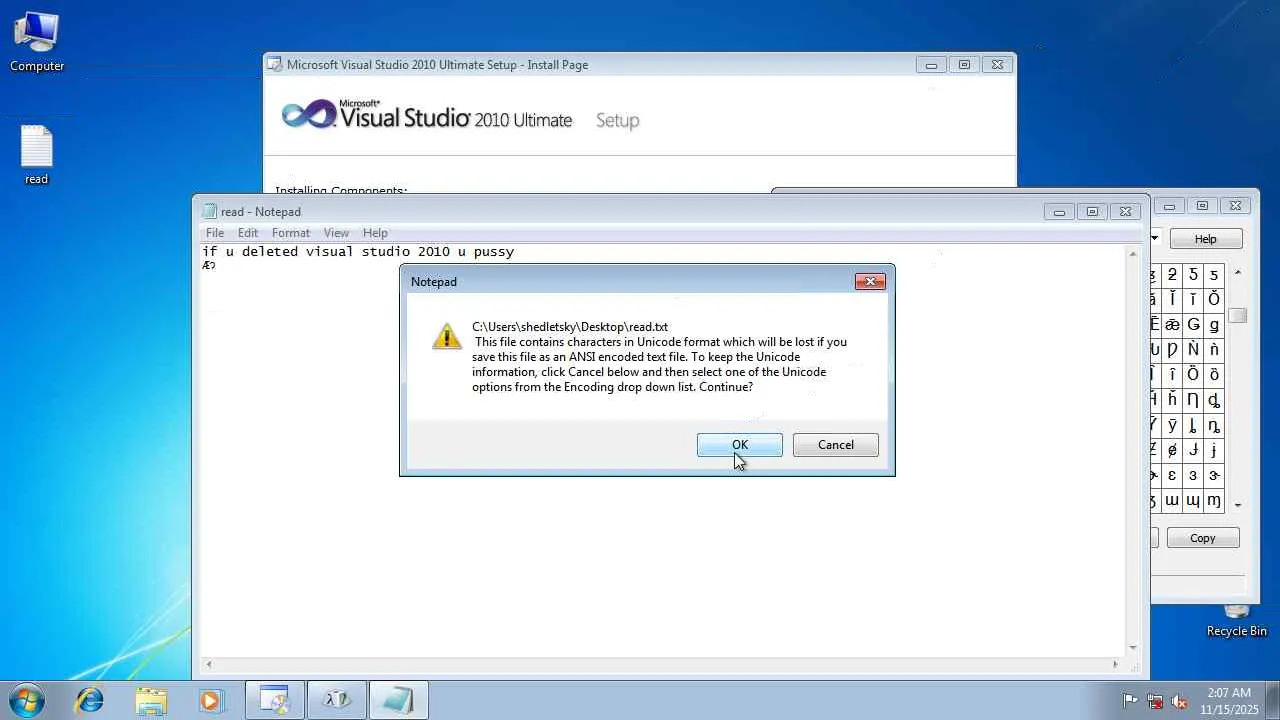Screen dimensions: 1280x720
Task: Minimize the Visual Studio Setup window
Action: tap(931, 64)
